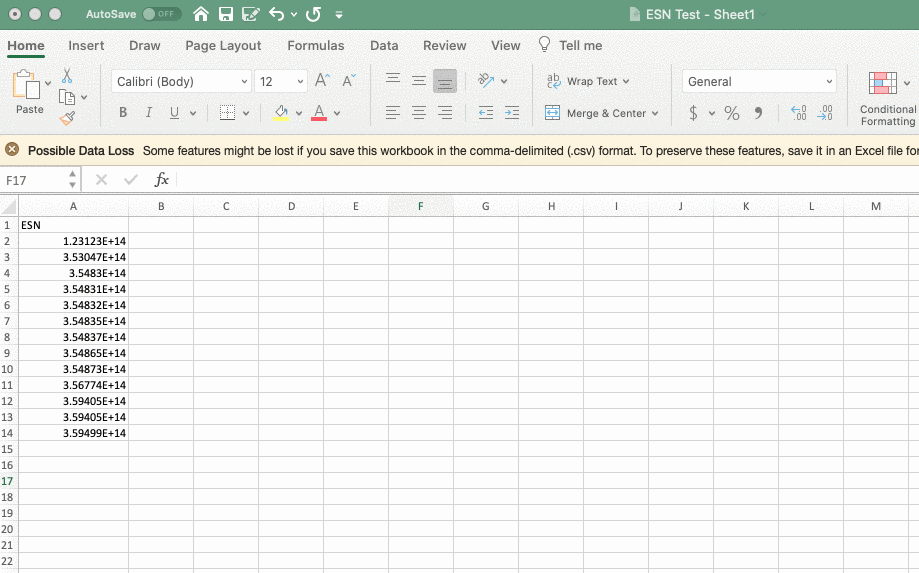The image size is (919, 573).
Task: Click the Select All corner triangle
Action: (9, 206)
